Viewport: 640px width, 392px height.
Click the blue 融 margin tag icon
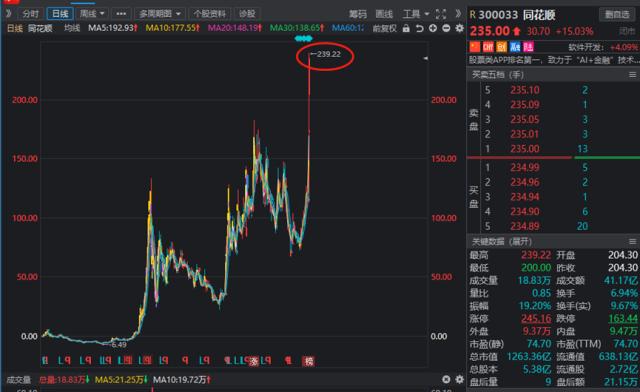(515, 47)
